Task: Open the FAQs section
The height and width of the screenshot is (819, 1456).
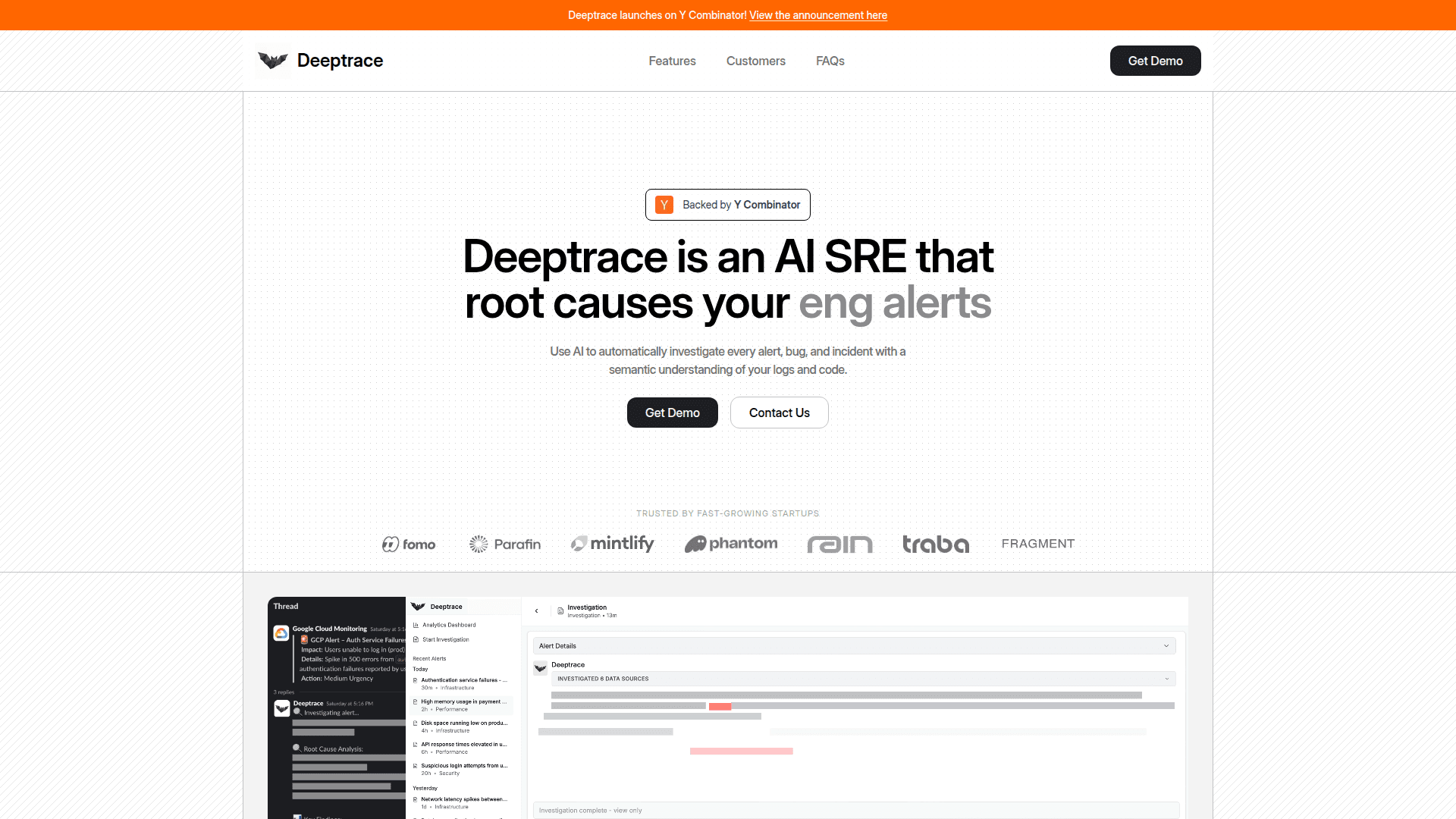Action: pos(830,61)
